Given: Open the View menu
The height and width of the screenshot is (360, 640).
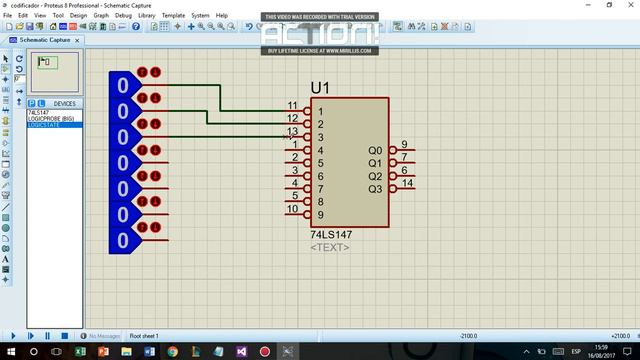Looking at the screenshot, I should 40,16.
